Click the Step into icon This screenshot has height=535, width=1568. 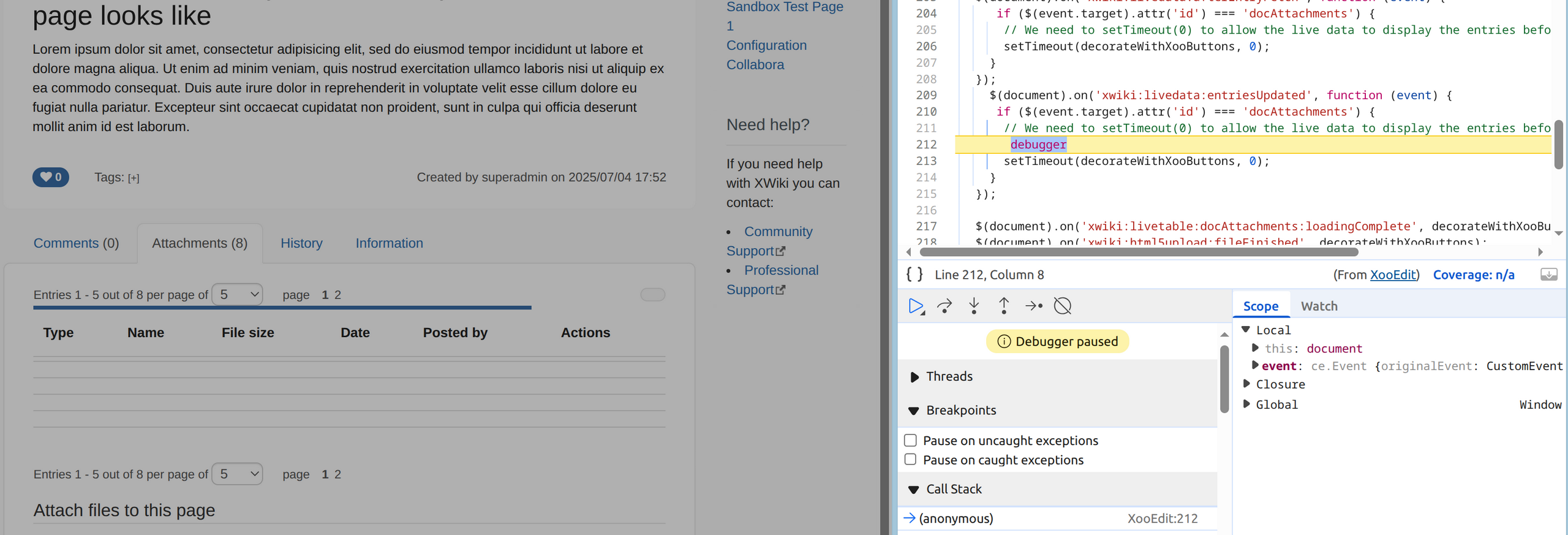click(x=974, y=306)
